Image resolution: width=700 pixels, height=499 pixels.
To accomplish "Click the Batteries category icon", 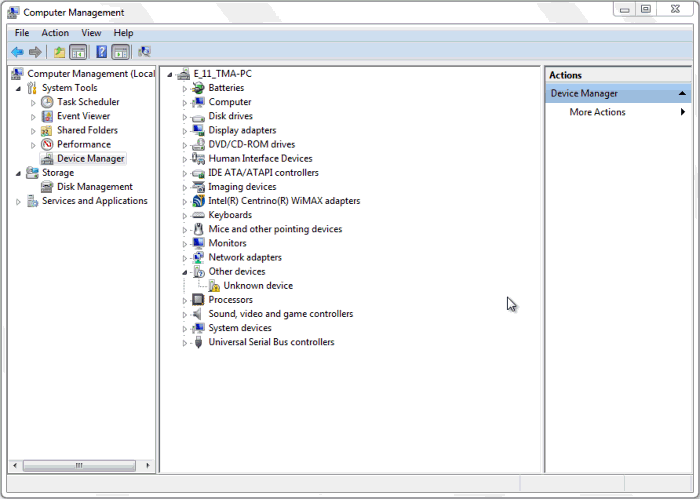I will [x=198, y=88].
